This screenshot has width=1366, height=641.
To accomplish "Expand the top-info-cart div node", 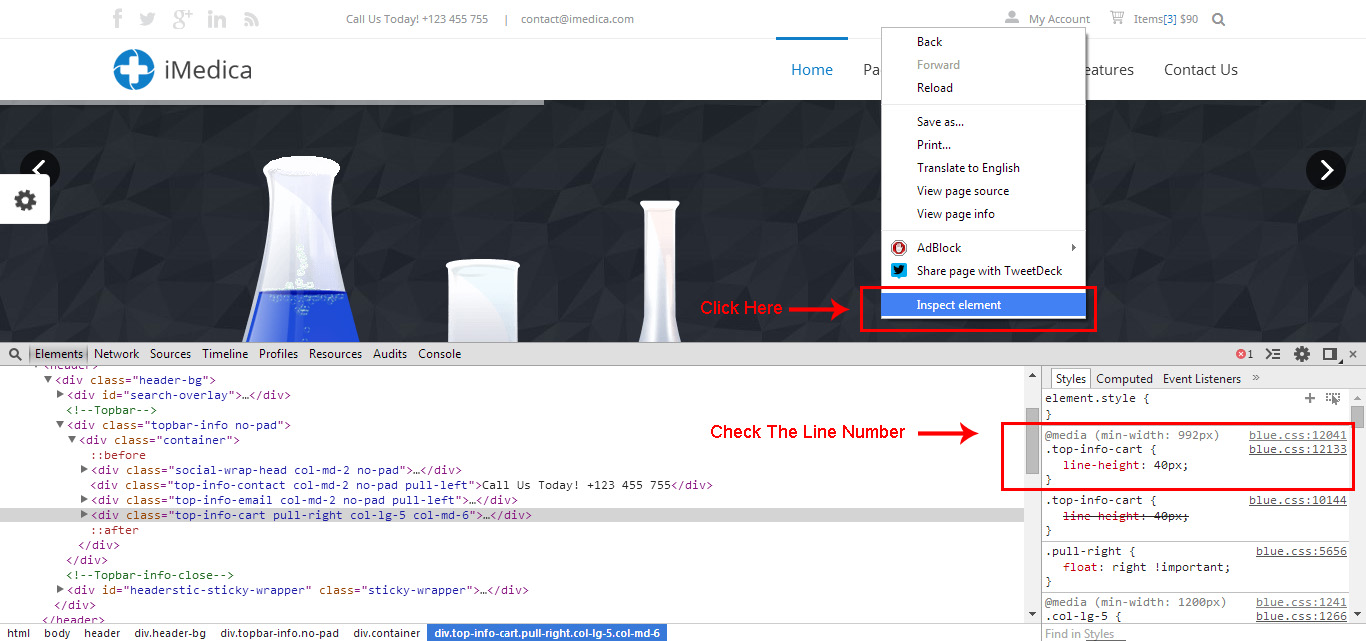I will point(85,515).
